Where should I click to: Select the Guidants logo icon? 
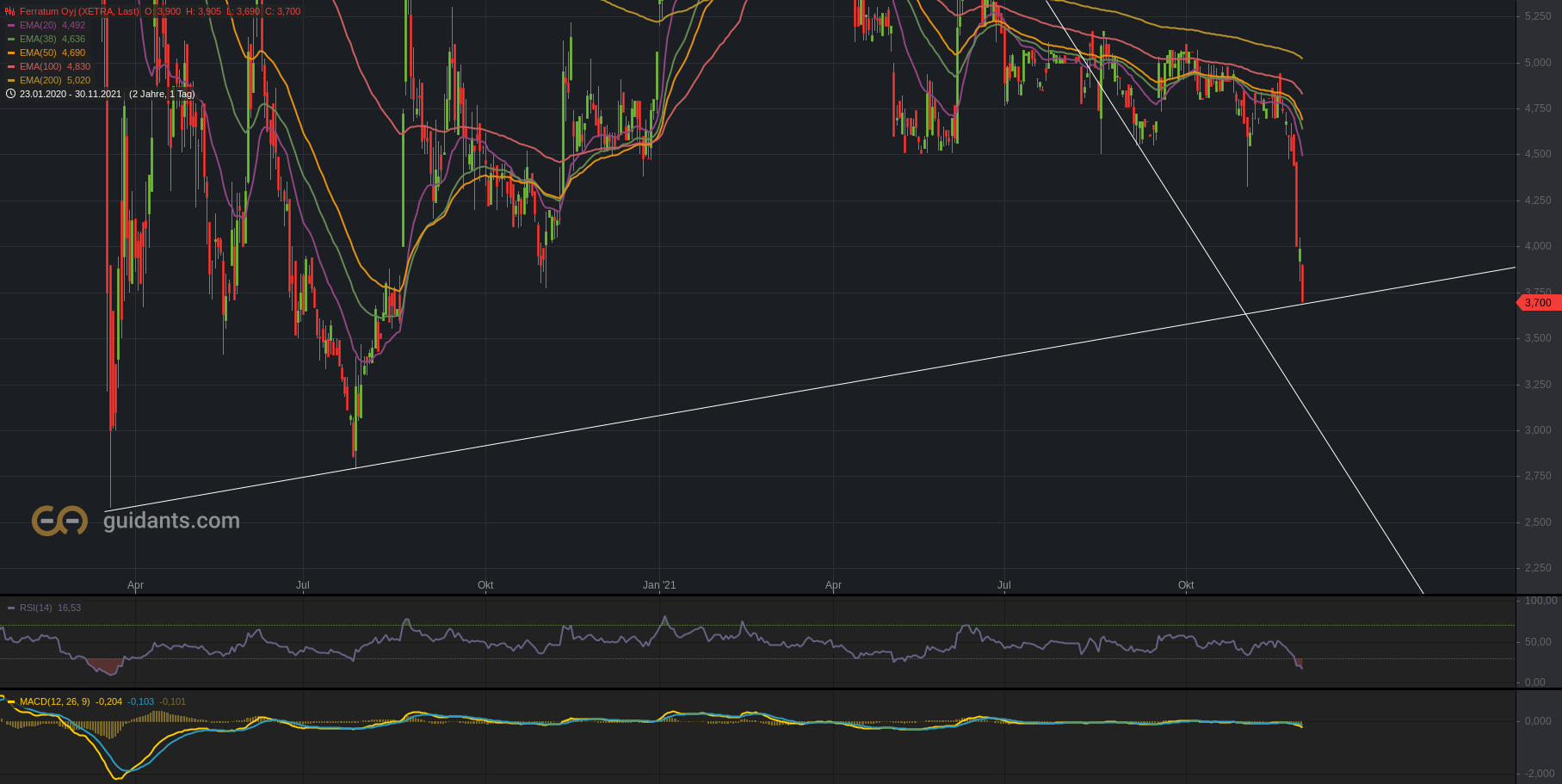59,519
